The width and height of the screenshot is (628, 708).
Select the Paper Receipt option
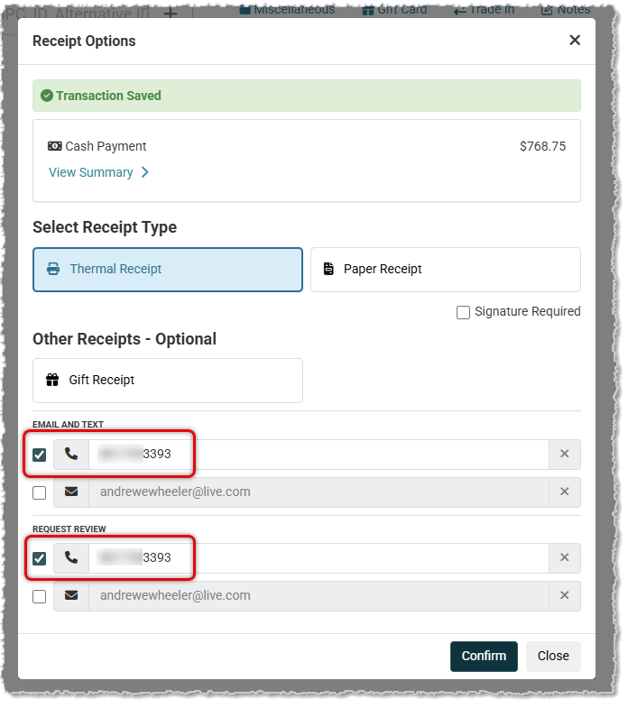click(445, 270)
